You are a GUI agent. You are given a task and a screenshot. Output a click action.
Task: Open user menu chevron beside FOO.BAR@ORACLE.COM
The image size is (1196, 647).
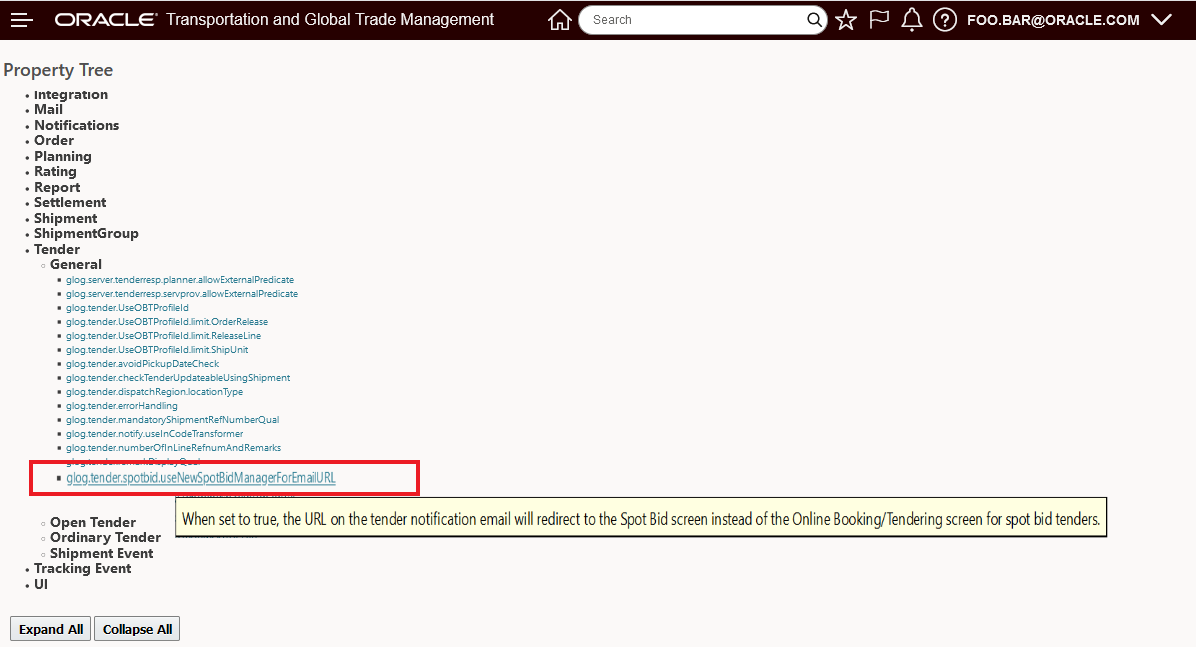tap(1161, 20)
